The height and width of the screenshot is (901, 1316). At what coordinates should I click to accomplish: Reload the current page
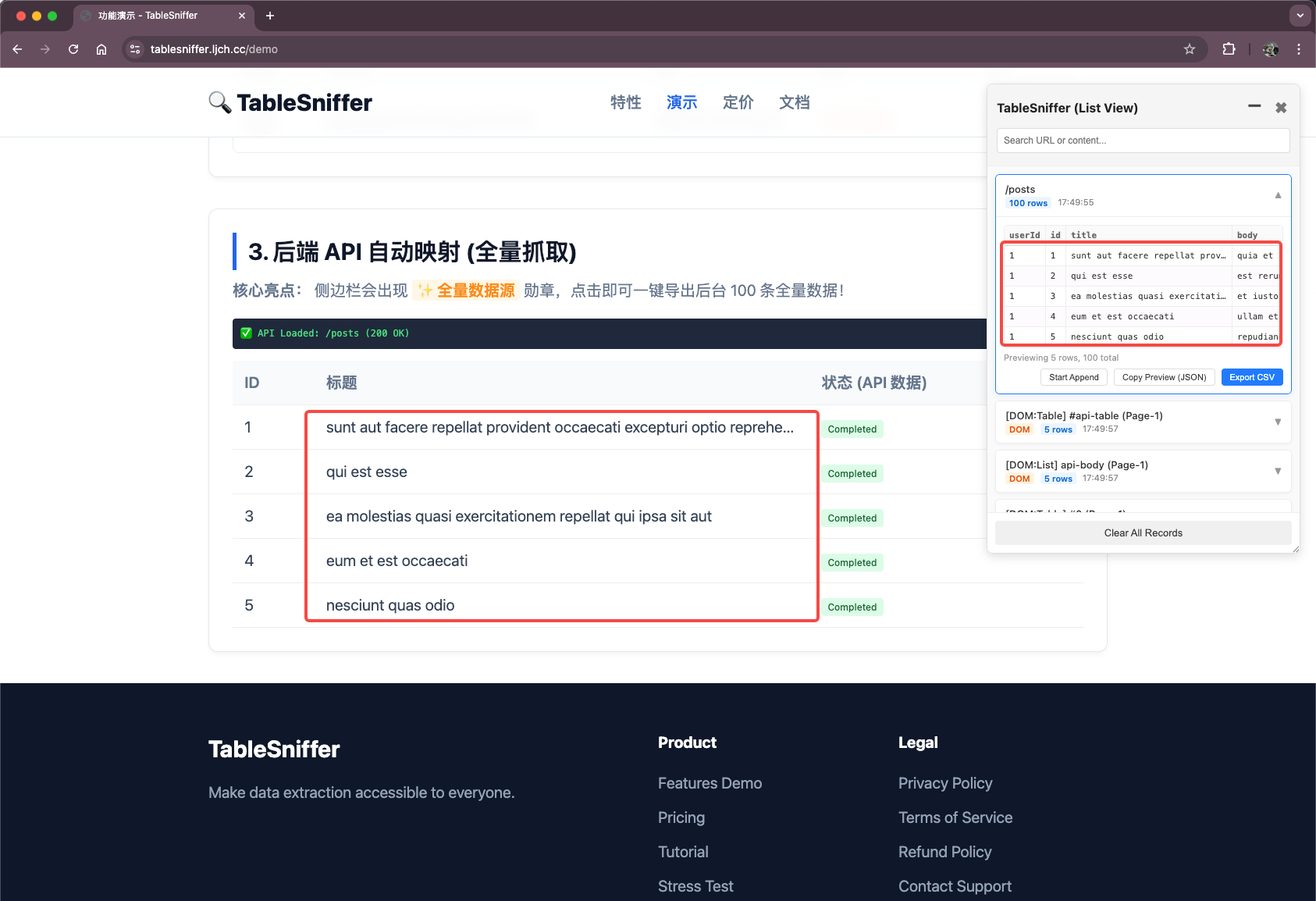tap(73, 48)
